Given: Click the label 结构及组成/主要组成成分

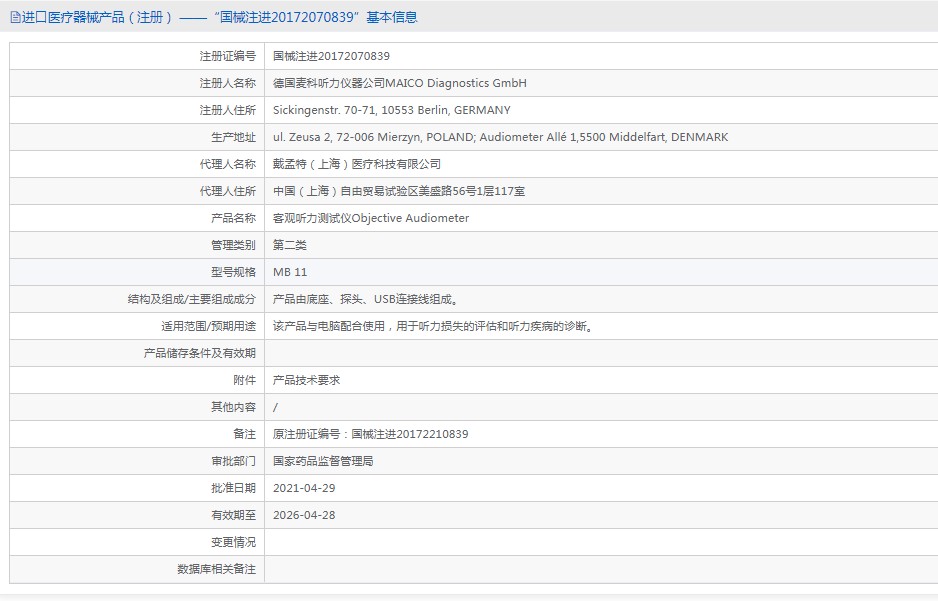Looking at the screenshot, I should pyautogui.click(x=191, y=299).
